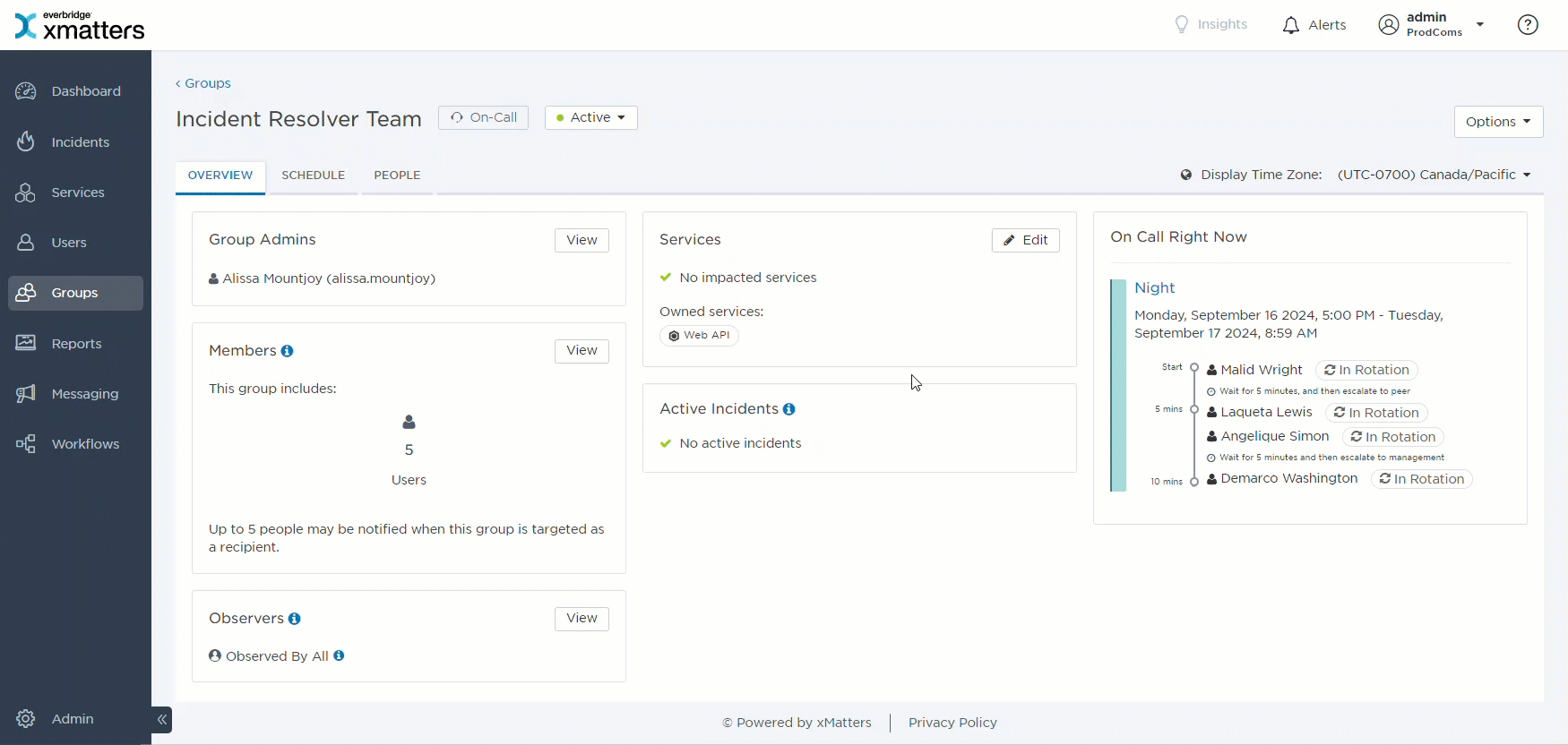Switch to the People tab
Image resolution: width=1568 pixels, height=745 pixels.
398,176
